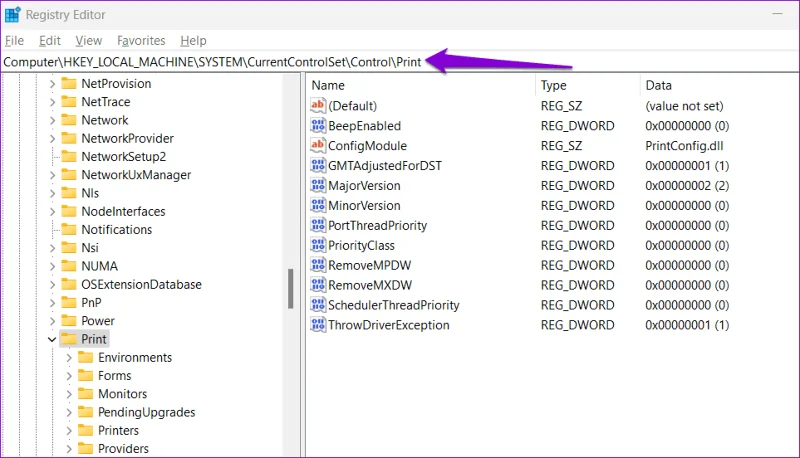This screenshot has height=458, width=800.
Task: Expand the NodeInterfaces key
Action: click(52, 211)
